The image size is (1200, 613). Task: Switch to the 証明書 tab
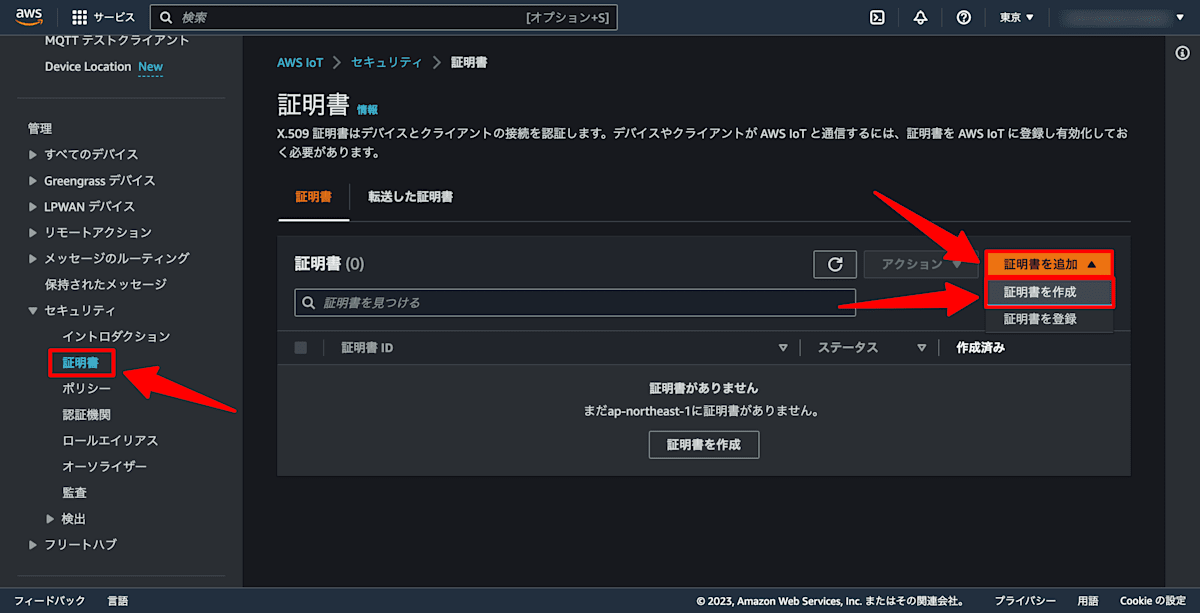pos(313,197)
